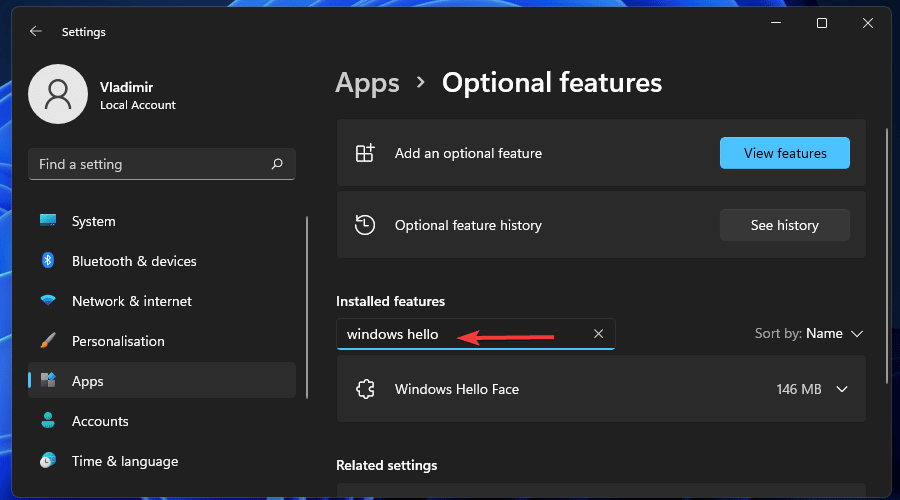Click the View features button

(x=785, y=153)
